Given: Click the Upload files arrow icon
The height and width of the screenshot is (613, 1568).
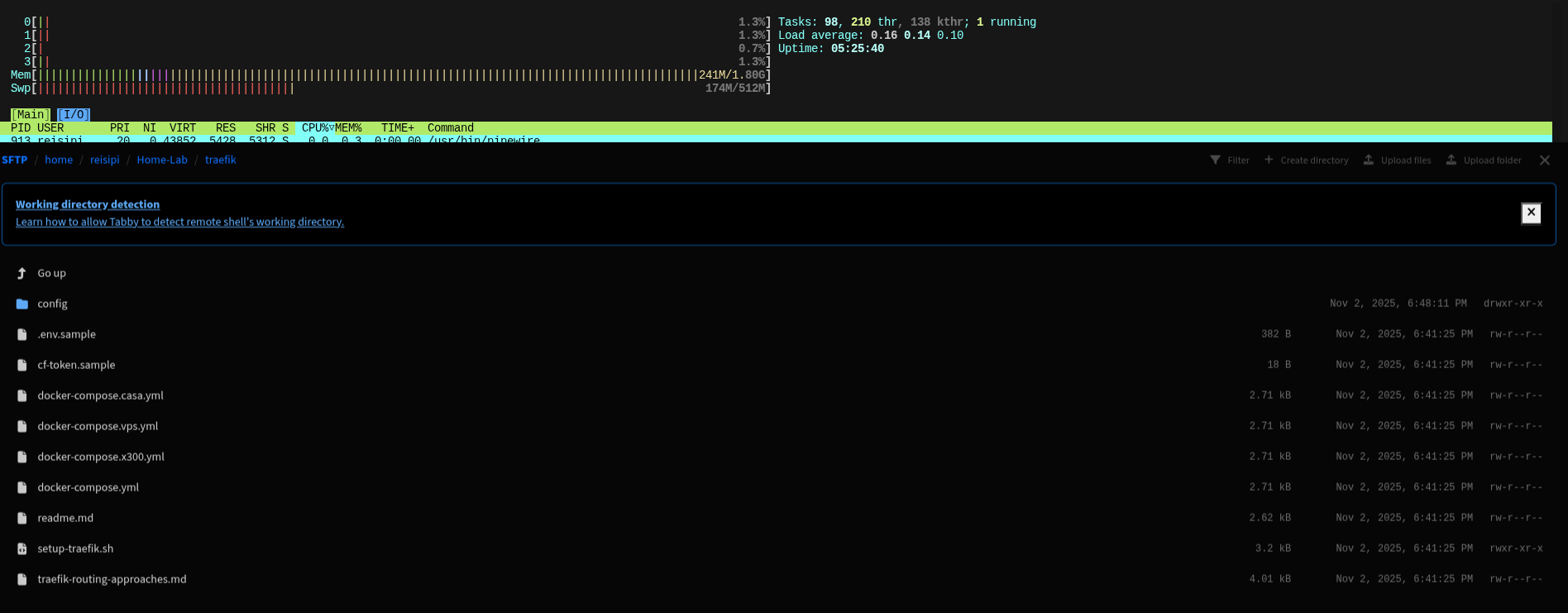Looking at the screenshot, I should pos(1369,160).
